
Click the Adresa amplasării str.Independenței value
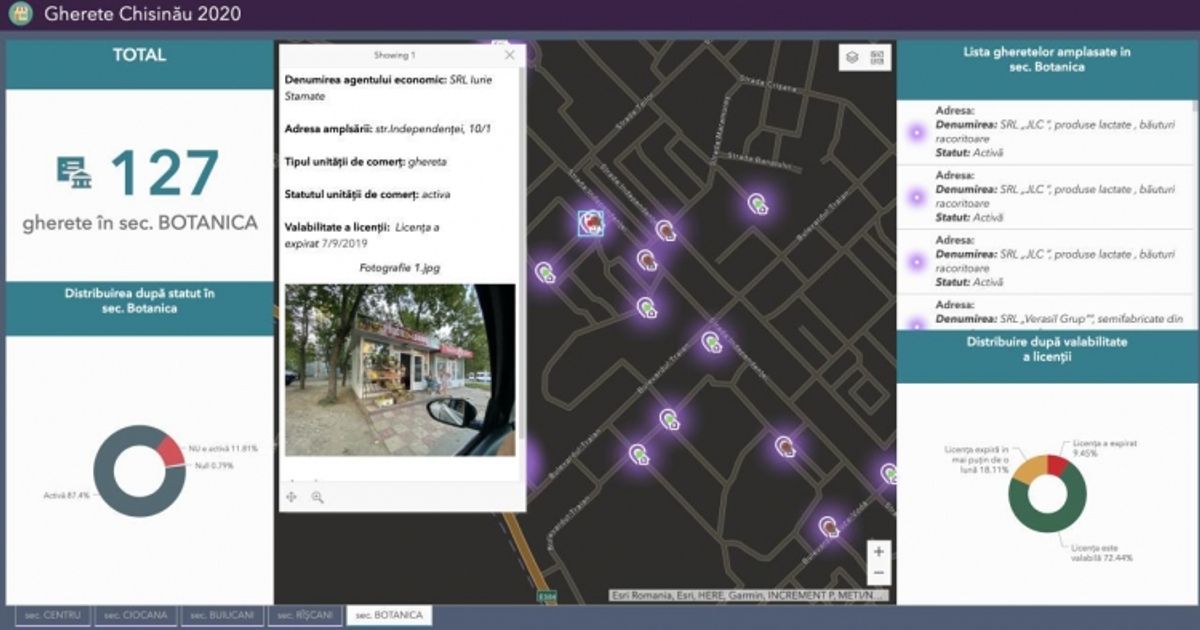tap(433, 129)
